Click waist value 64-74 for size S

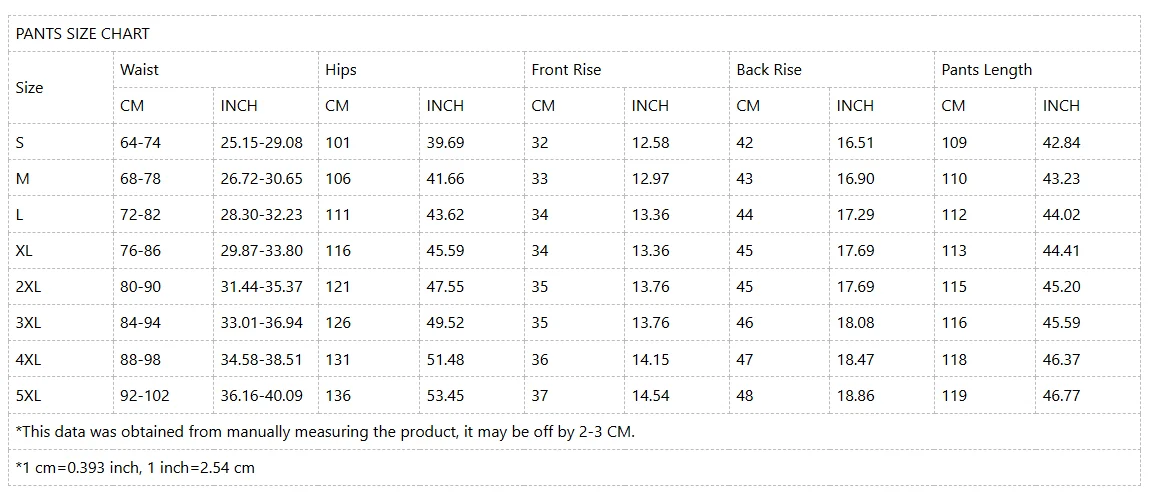(140, 142)
